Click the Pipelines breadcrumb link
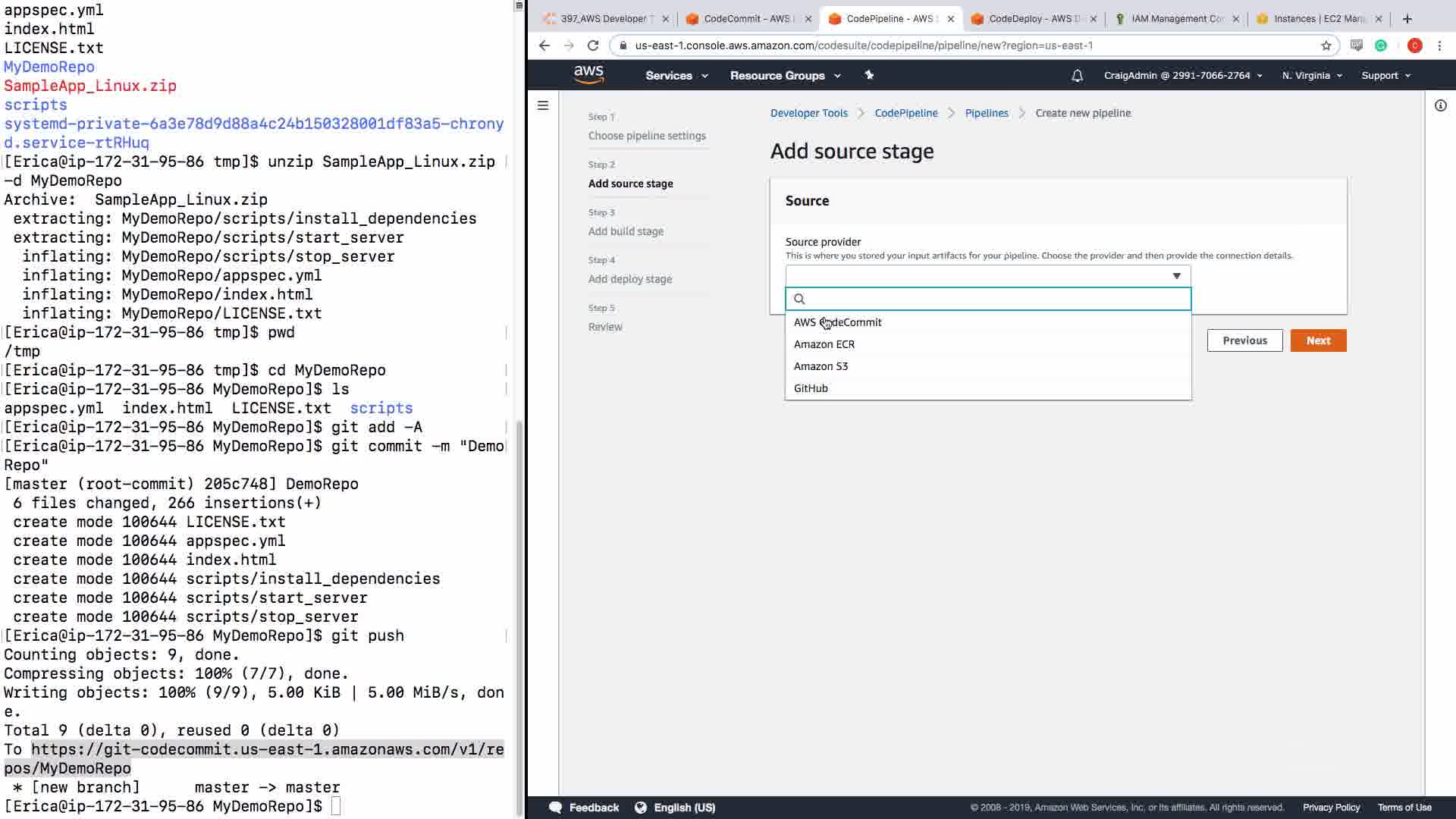This screenshot has height=819, width=1456. pyautogui.click(x=986, y=113)
